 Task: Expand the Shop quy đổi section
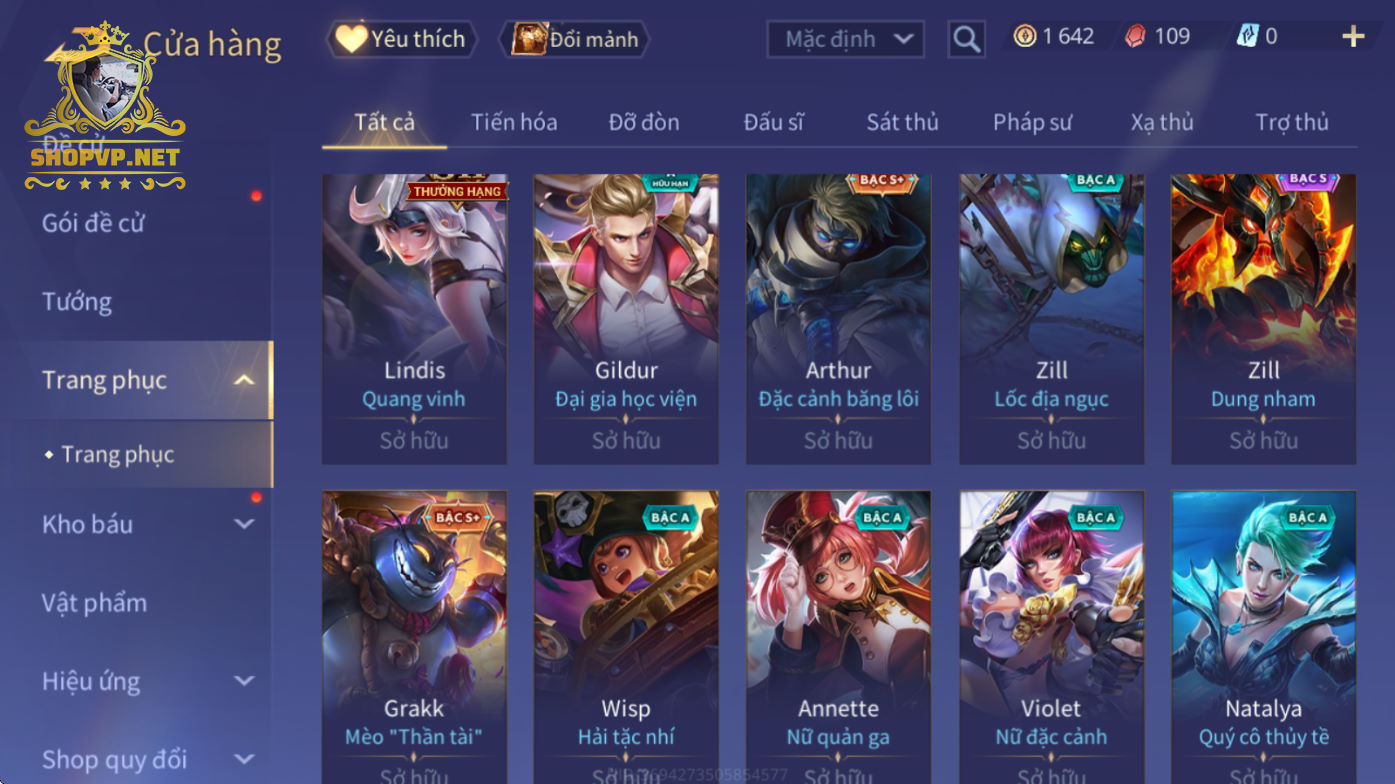click(x=244, y=760)
